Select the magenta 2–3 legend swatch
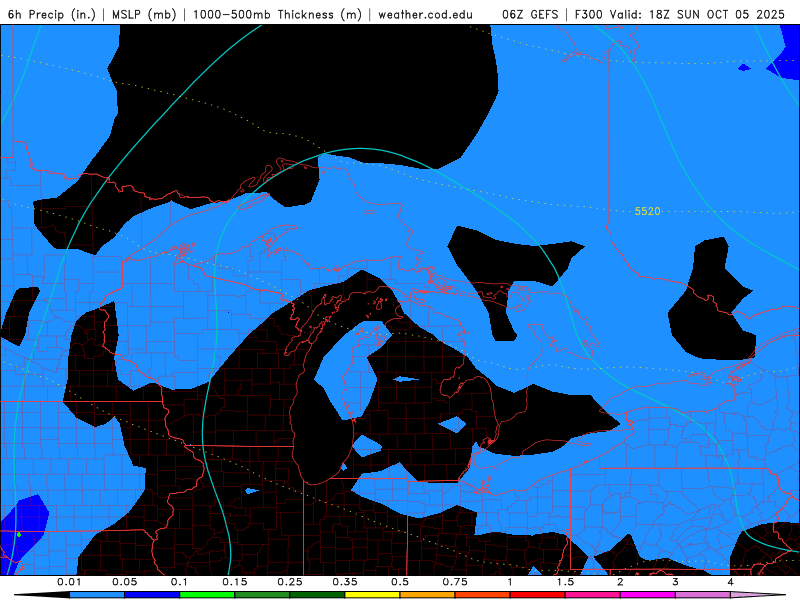This screenshot has height=600, width=800. coord(648,595)
